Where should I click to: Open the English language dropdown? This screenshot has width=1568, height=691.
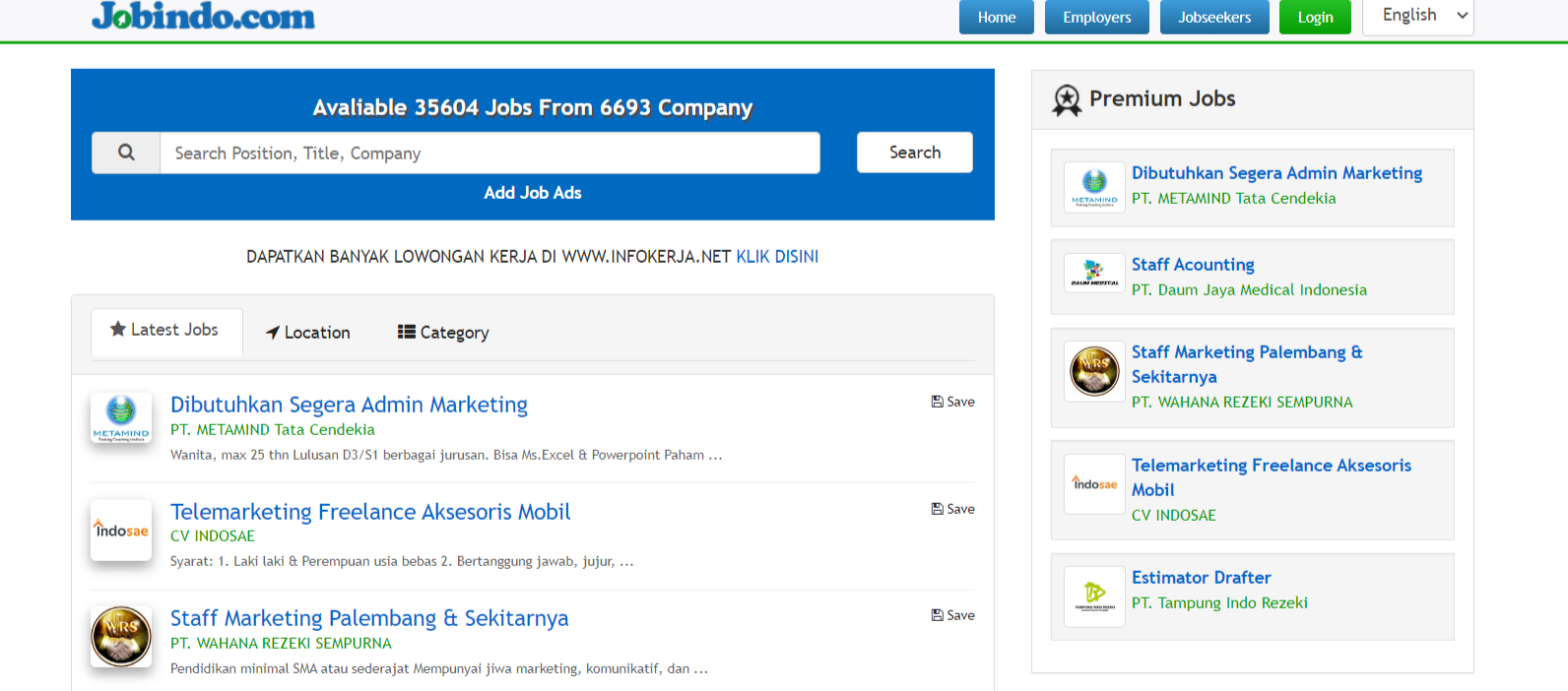pos(1417,16)
